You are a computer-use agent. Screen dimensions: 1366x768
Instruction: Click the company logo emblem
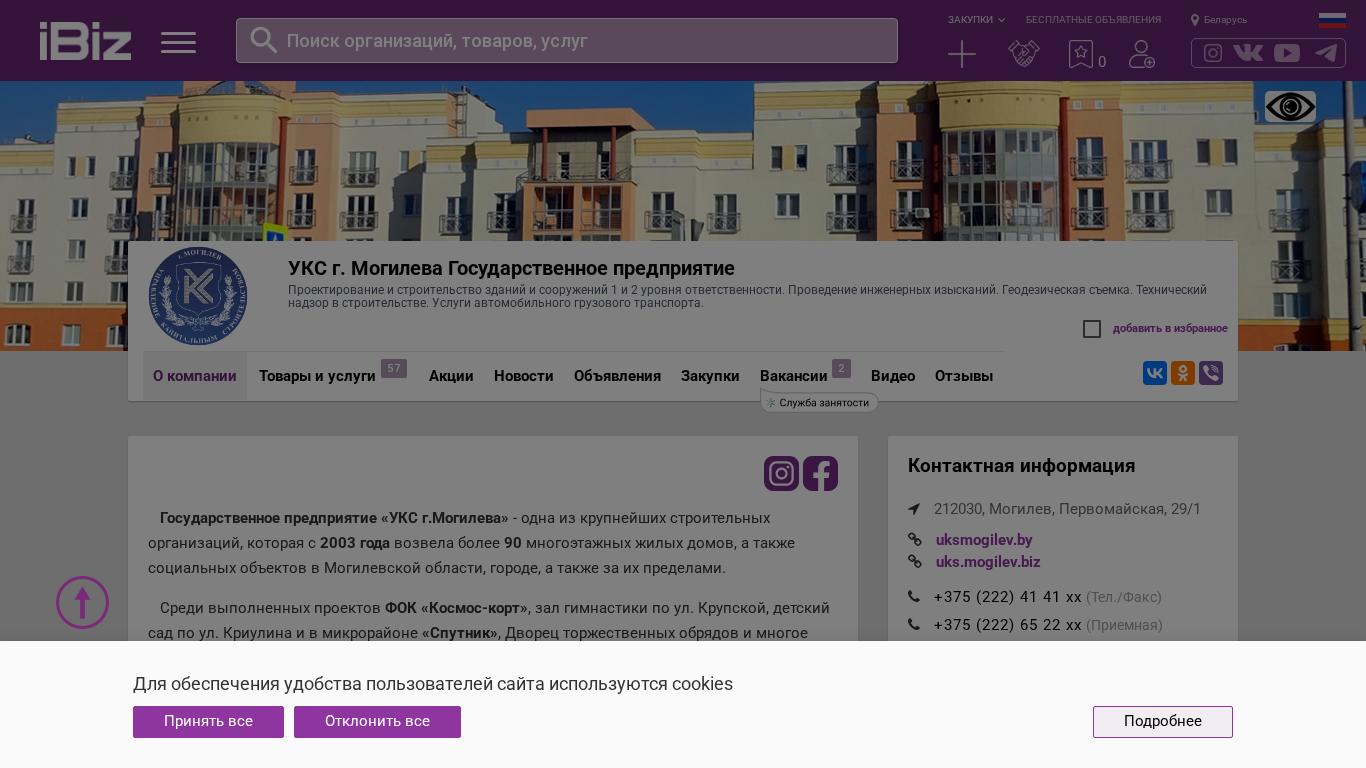click(x=198, y=296)
